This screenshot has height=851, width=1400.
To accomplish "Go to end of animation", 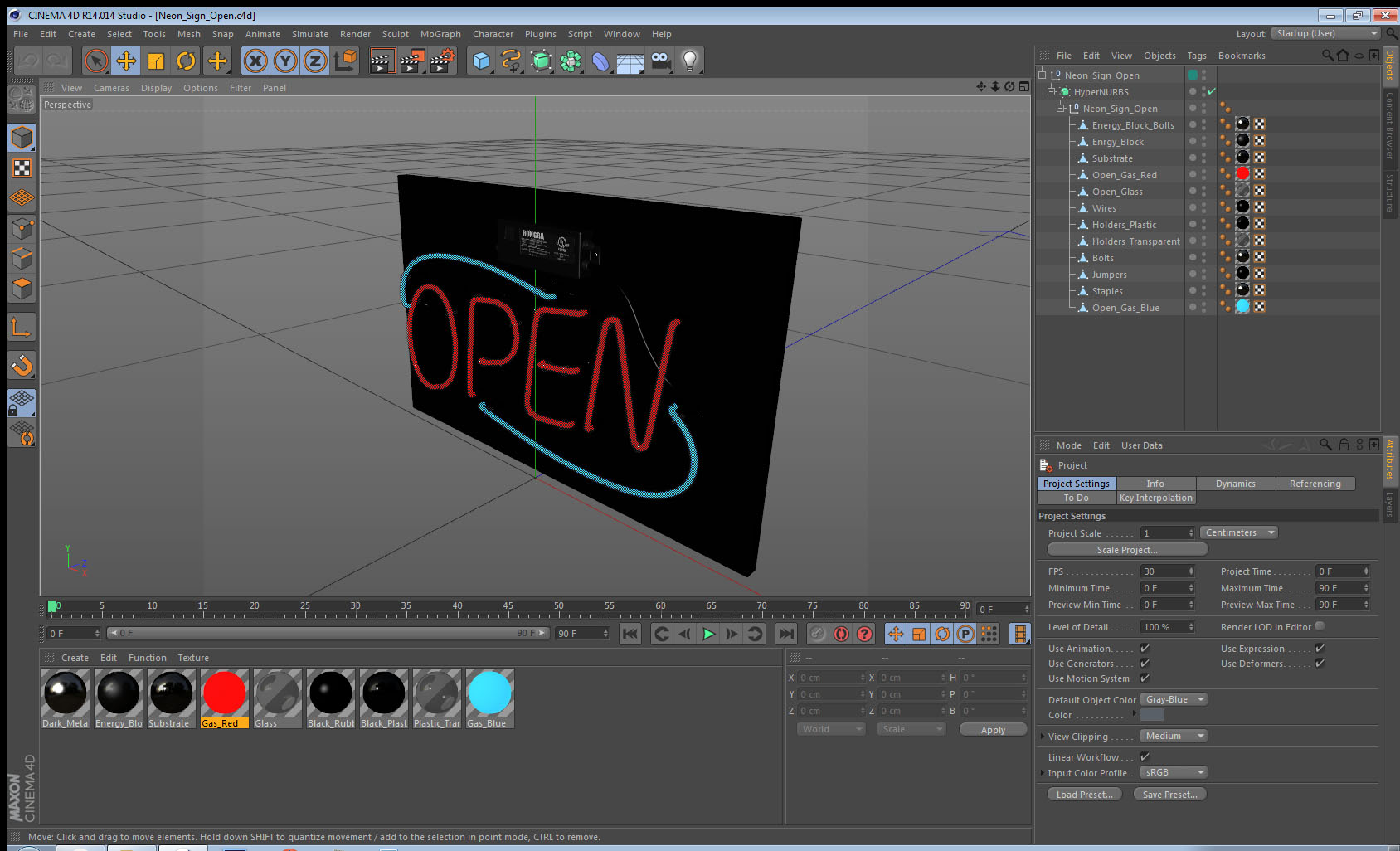I will pyautogui.click(x=785, y=634).
